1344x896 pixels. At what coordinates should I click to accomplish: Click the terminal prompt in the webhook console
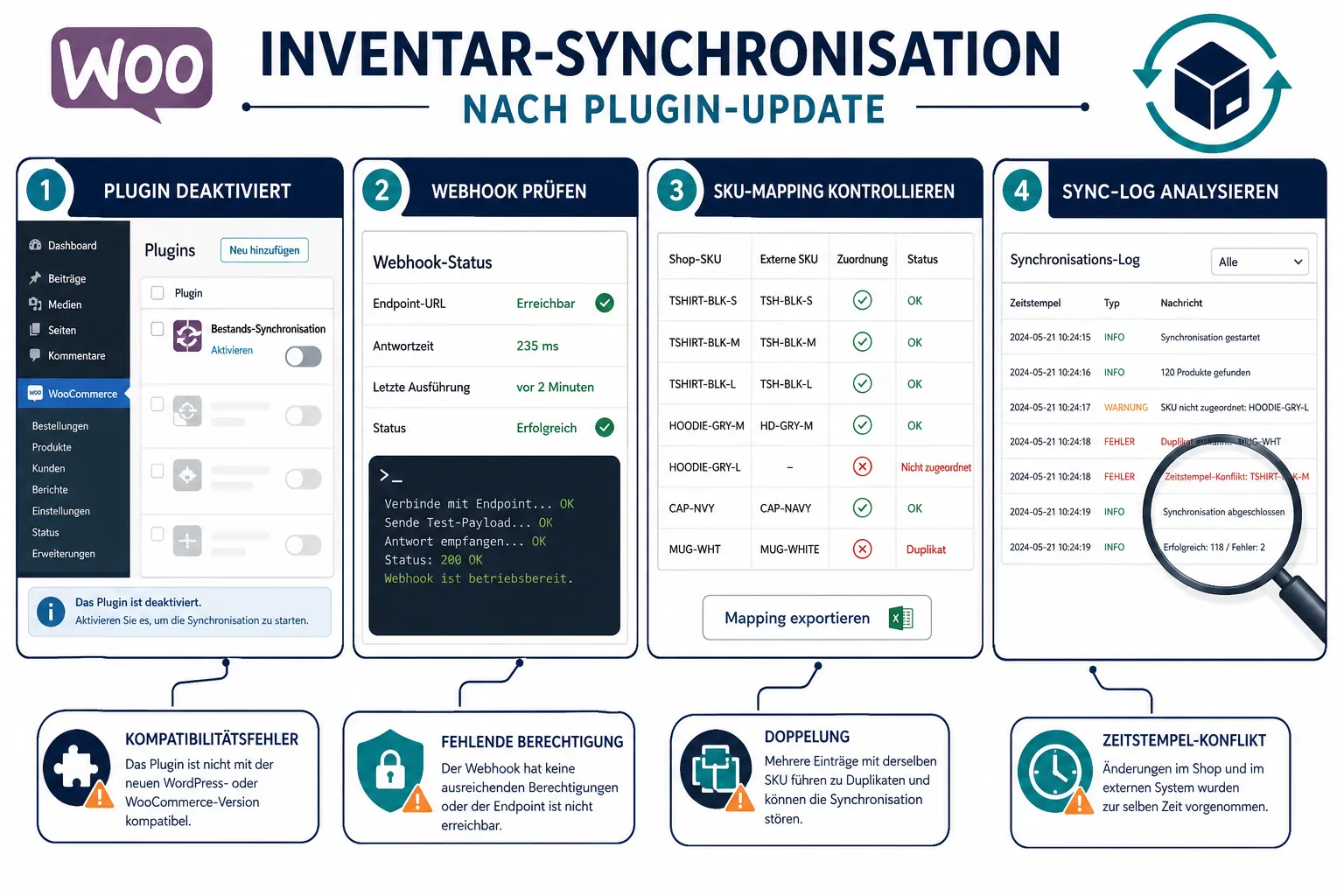pyautogui.click(x=390, y=476)
